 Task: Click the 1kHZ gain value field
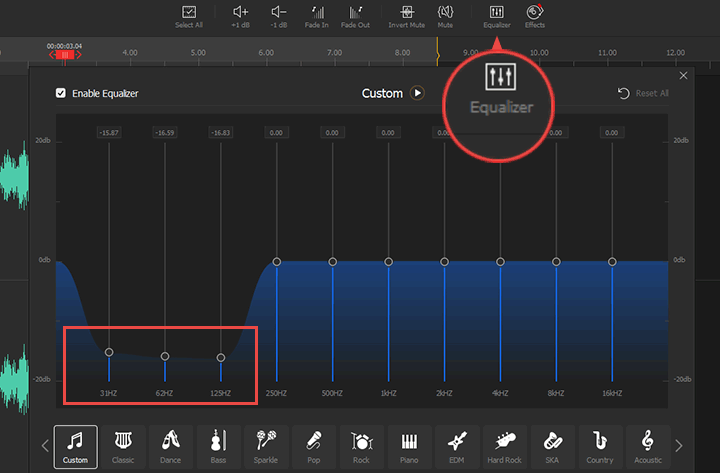(388, 133)
